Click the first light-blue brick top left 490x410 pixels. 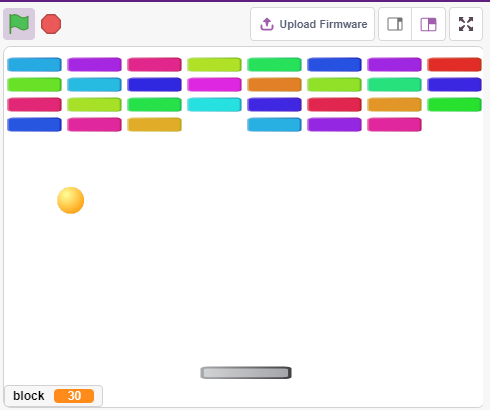34,65
